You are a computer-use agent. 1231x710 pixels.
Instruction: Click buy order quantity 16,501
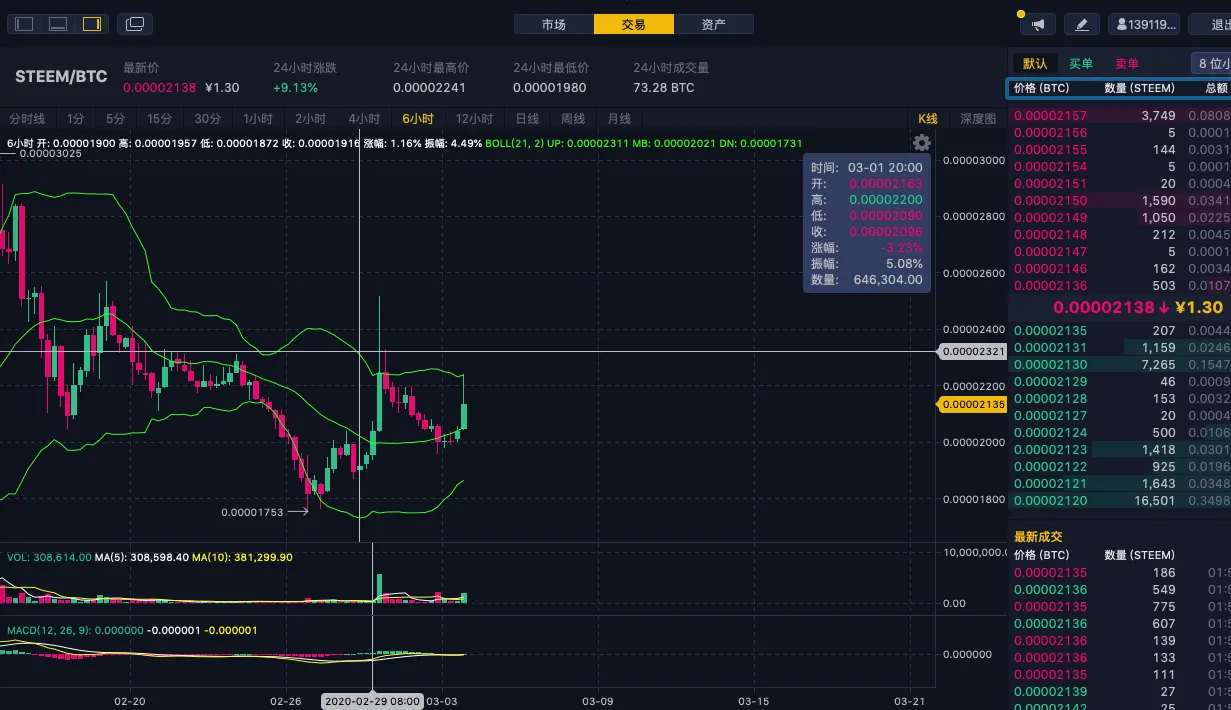pyautogui.click(x=1155, y=501)
